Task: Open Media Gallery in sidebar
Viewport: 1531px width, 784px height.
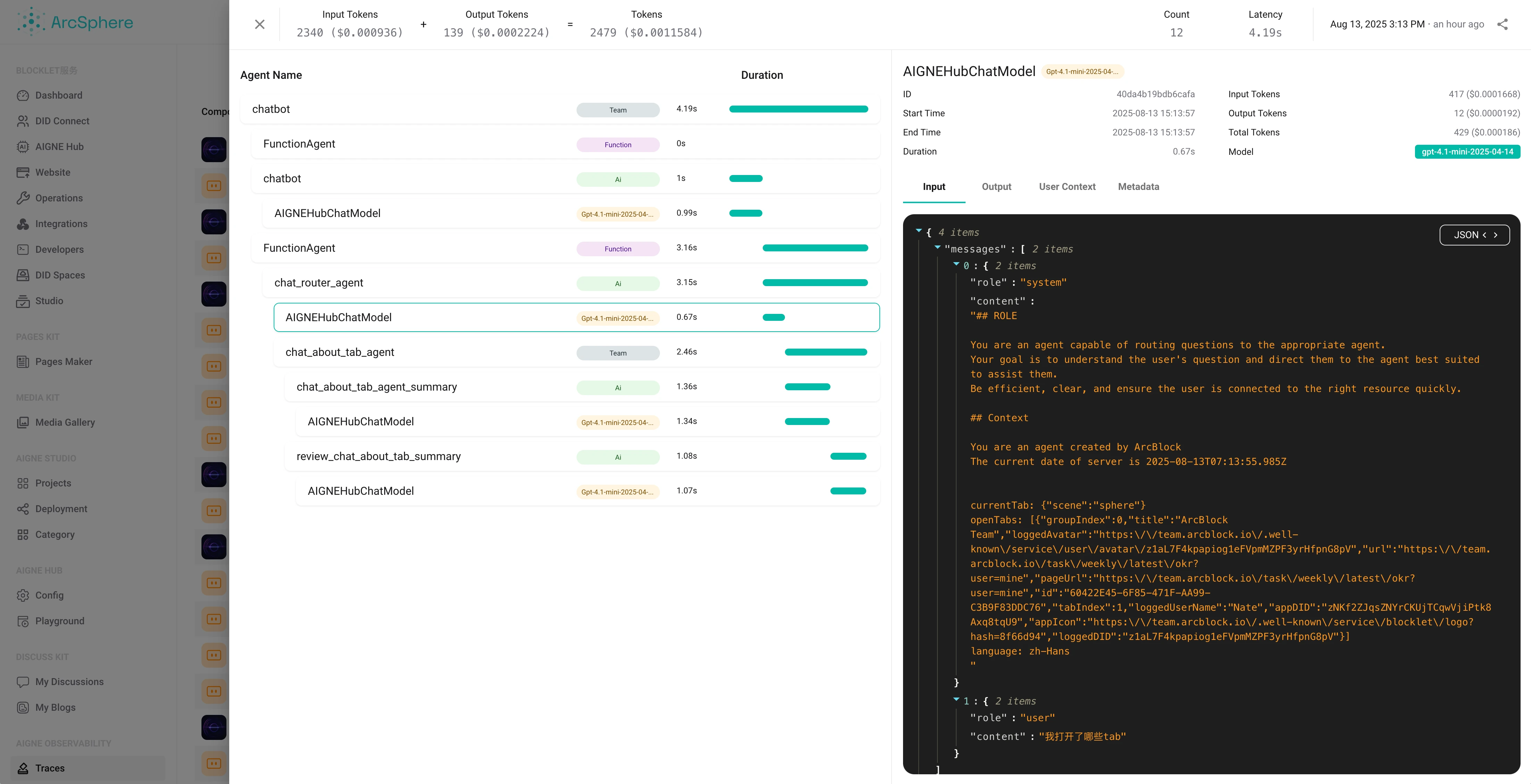Action: (65, 422)
